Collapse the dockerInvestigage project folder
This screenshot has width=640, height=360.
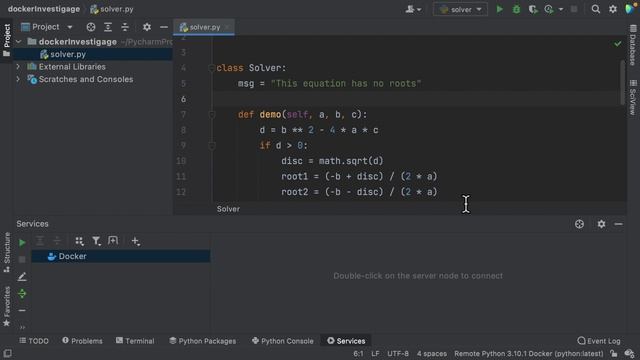coord(18,42)
